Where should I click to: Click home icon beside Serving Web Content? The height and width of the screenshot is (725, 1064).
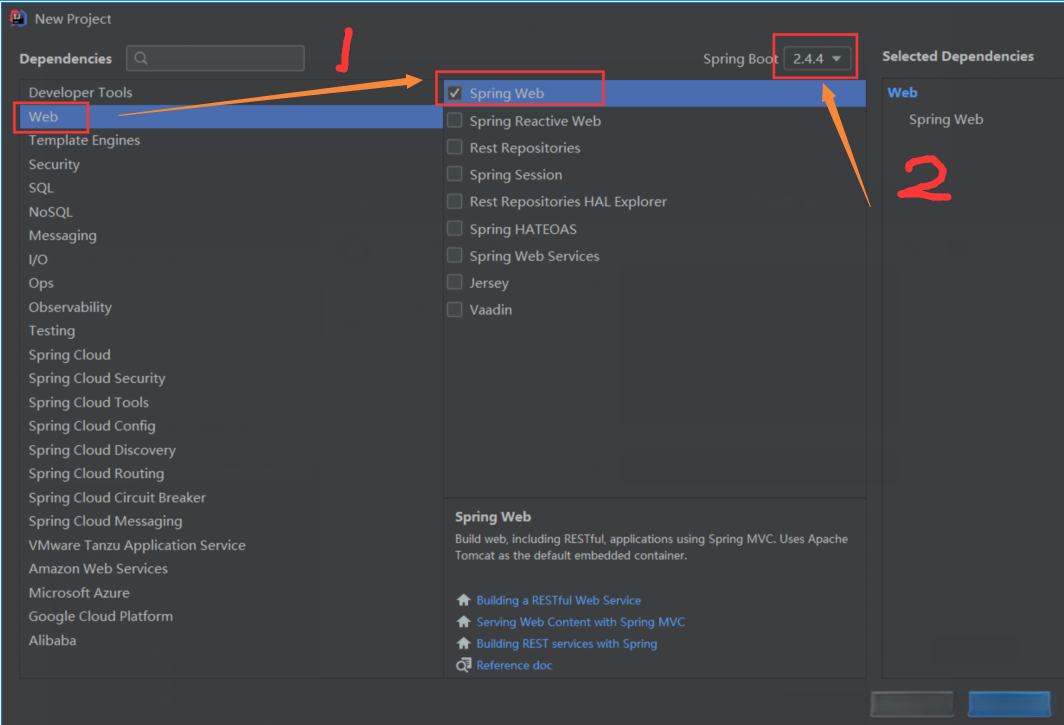tap(463, 622)
